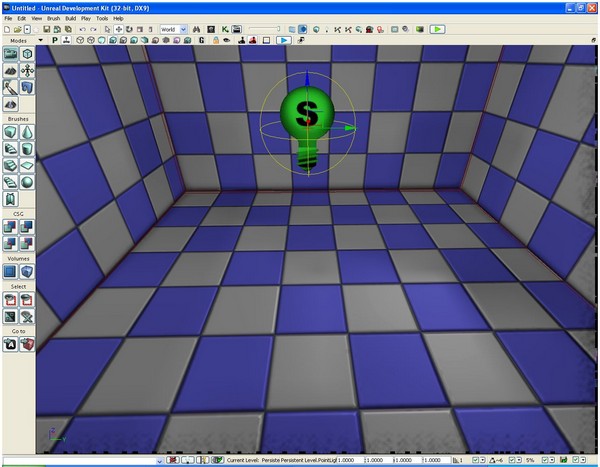
Task: Open a level file
Action: coord(17,29)
